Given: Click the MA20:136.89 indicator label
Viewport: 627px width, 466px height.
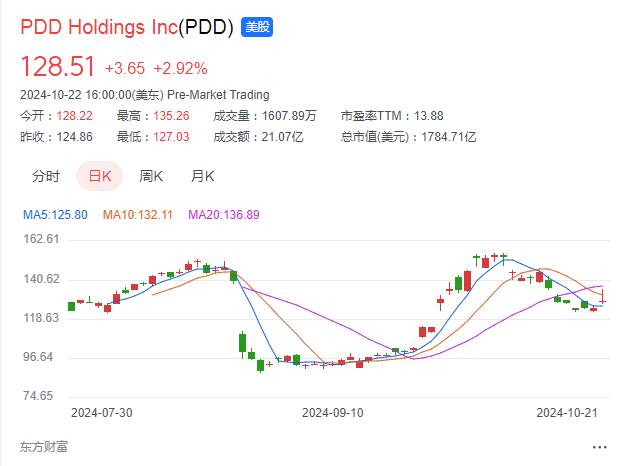Looking at the screenshot, I should point(224,215).
